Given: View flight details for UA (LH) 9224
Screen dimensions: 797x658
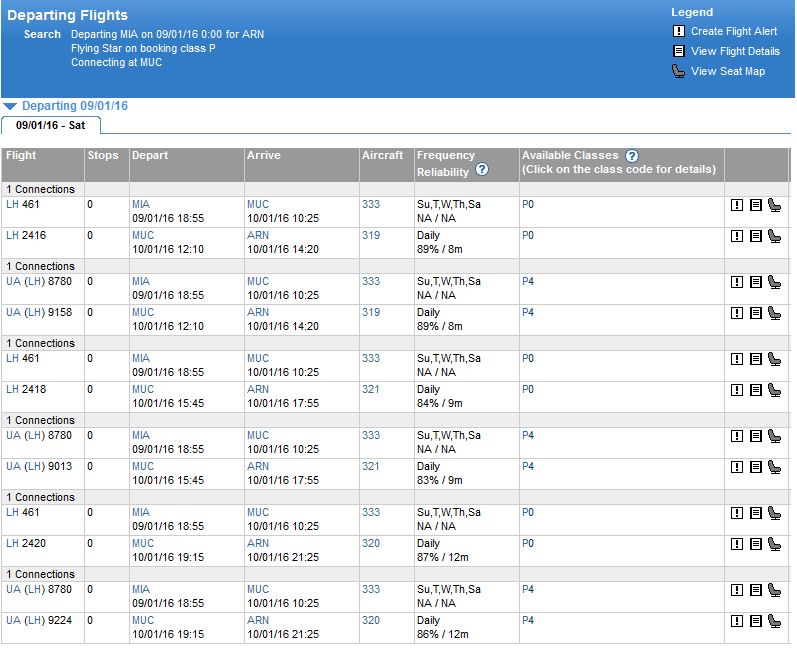Looking at the screenshot, I should [x=755, y=621].
